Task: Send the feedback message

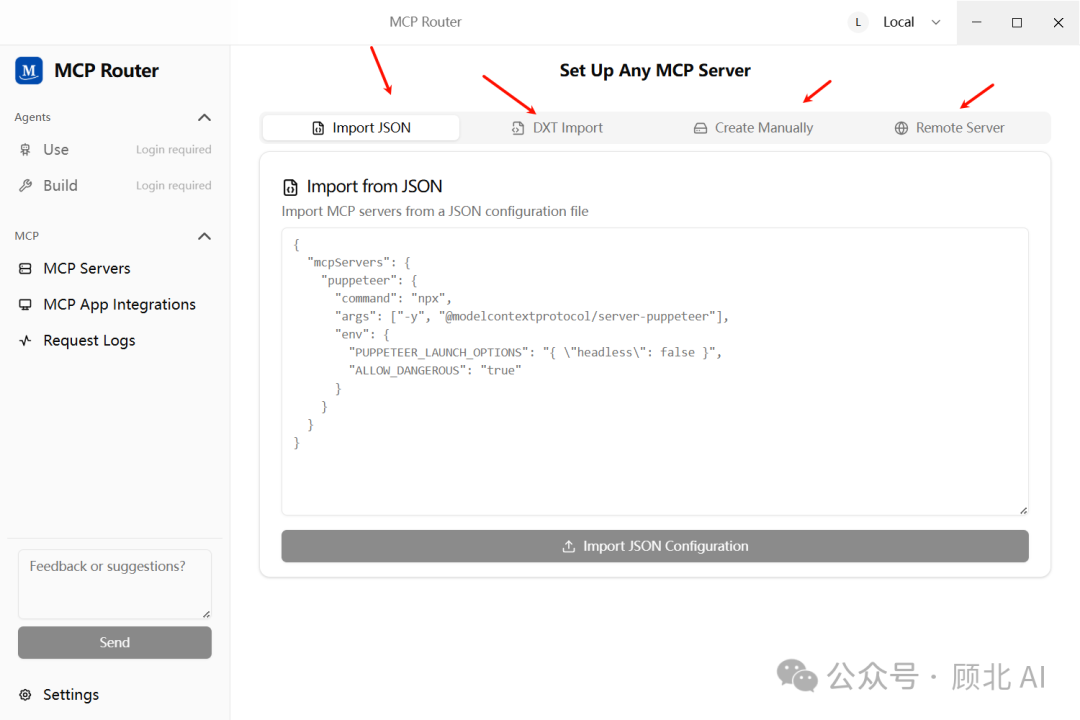Action: point(115,643)
